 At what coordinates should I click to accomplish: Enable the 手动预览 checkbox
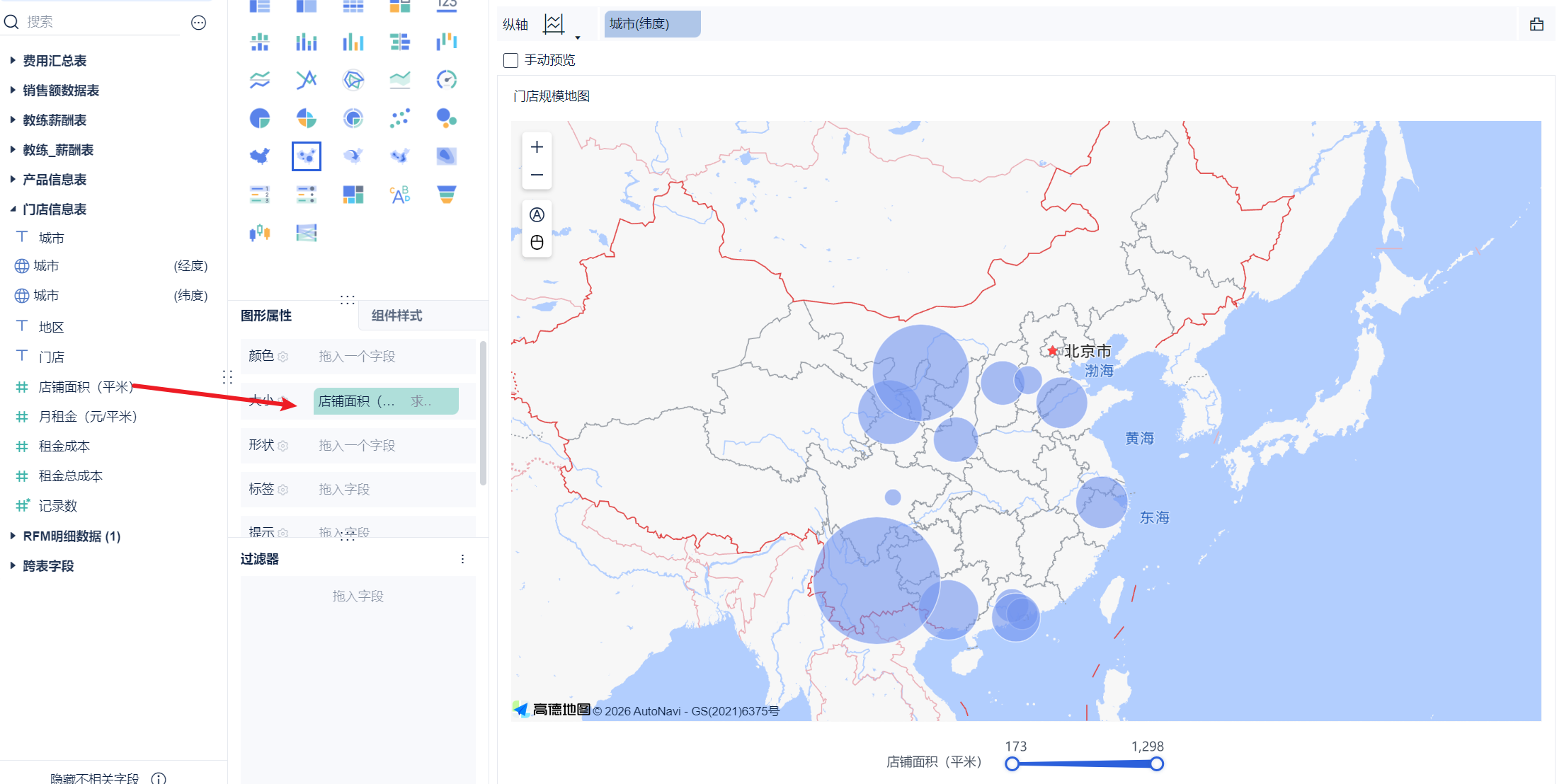coord(510,61)
